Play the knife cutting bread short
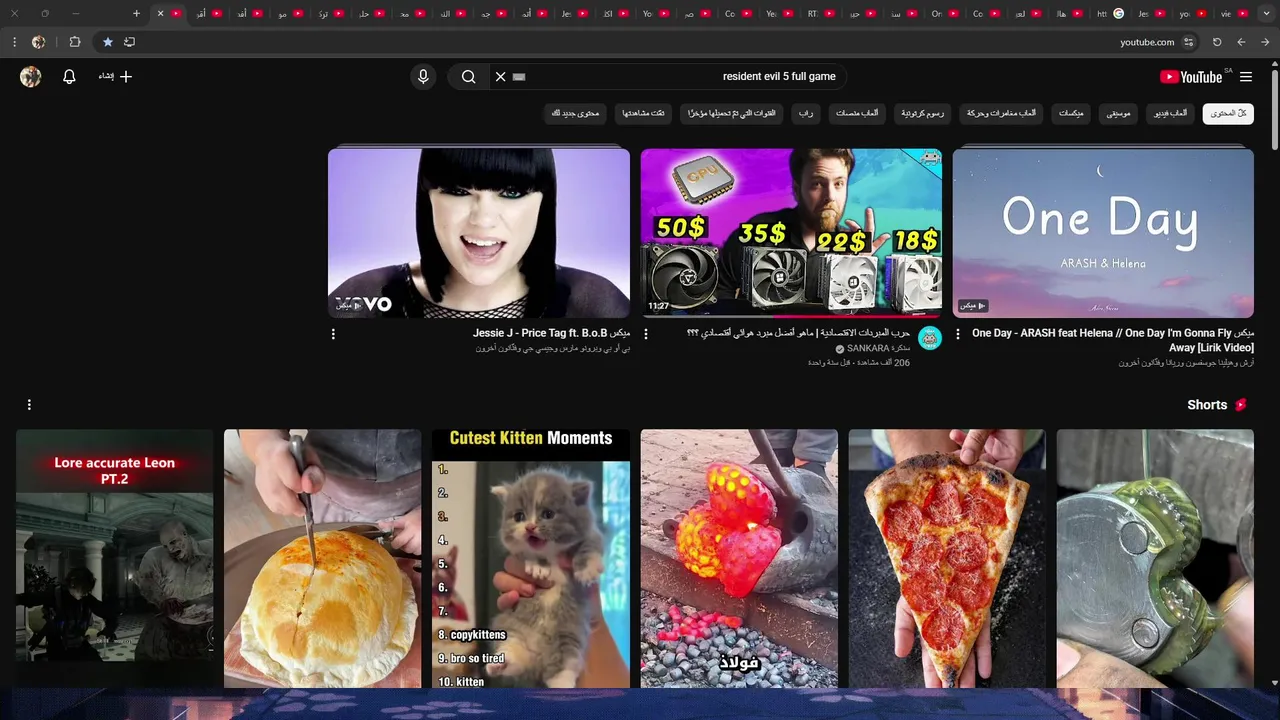Viewport: 1280px width, 720px height. pyautogui.click(x=322, y=559)
